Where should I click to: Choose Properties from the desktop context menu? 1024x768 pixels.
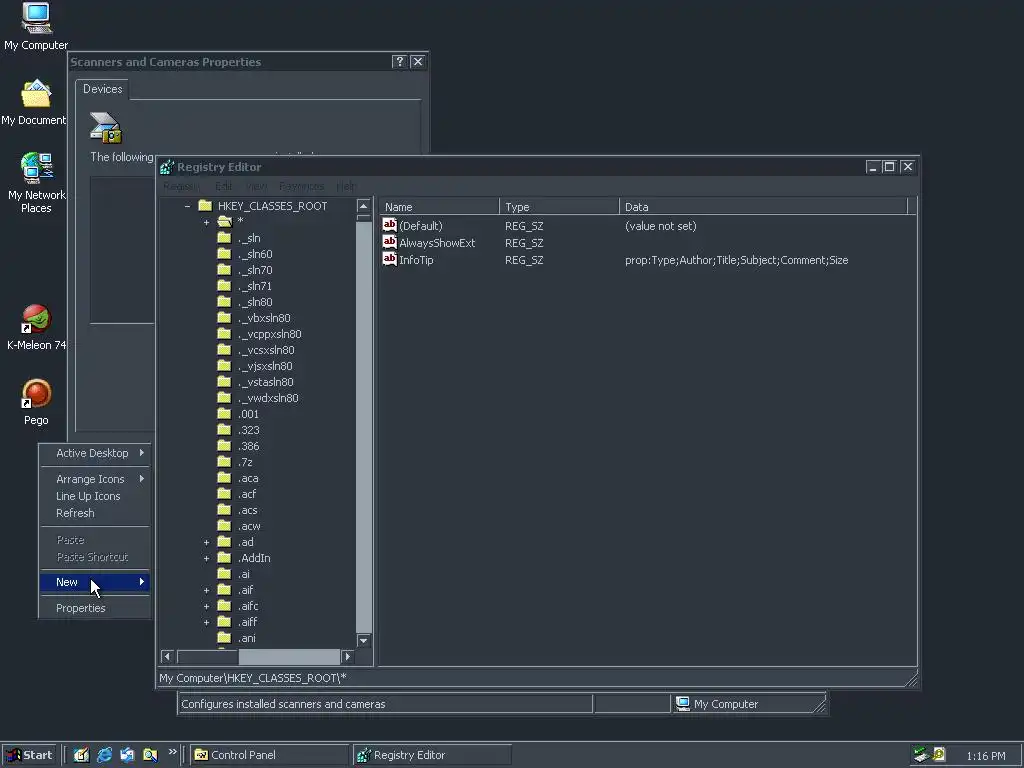[x=95, y=608]
